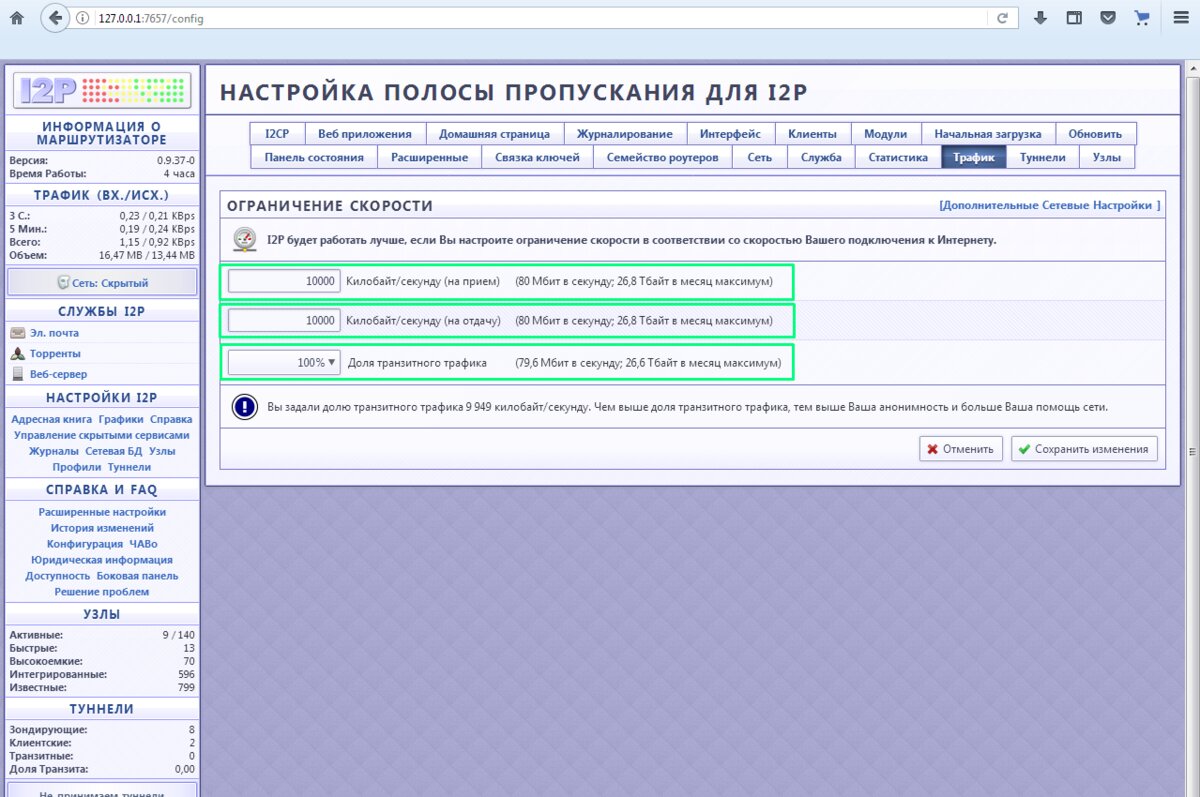The height and width of the screenshot is (797, 1200).
Task: Open browser downloads arrow icon
Action: (1040, 18)
